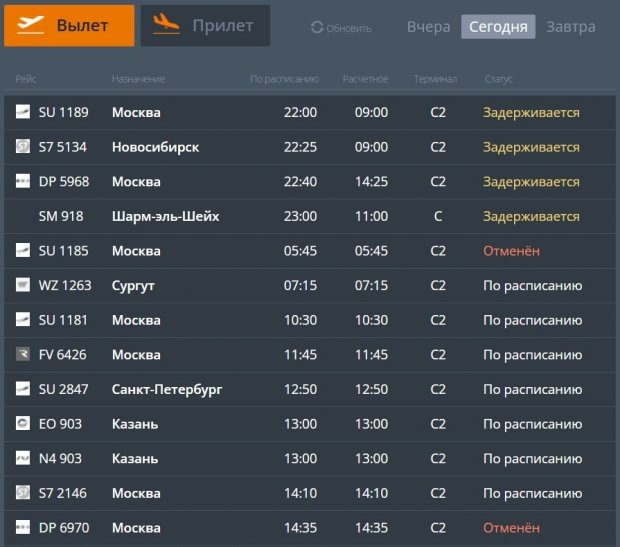This screenshot has width=620, height=547.
Task: Click the Терминал column header
Action: tap(435, 79)
